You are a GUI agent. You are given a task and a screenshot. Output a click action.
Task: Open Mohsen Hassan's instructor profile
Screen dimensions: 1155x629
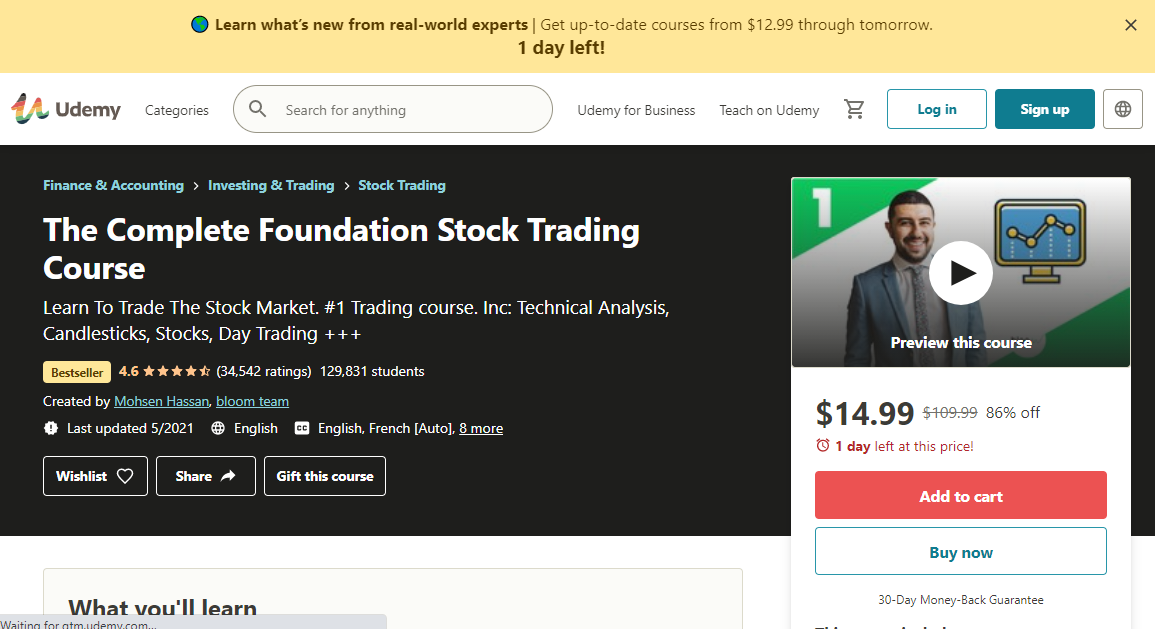pyautogui.click(x=161, y=400)
